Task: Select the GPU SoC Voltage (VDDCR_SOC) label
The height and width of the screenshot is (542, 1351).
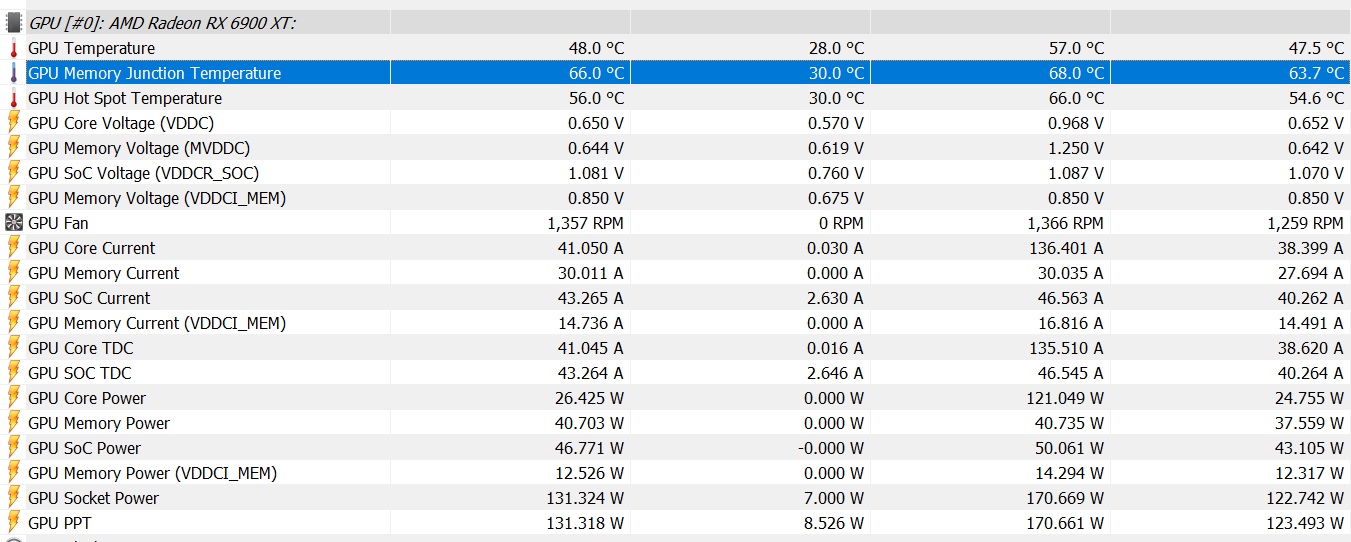Action: pos(144,173)
